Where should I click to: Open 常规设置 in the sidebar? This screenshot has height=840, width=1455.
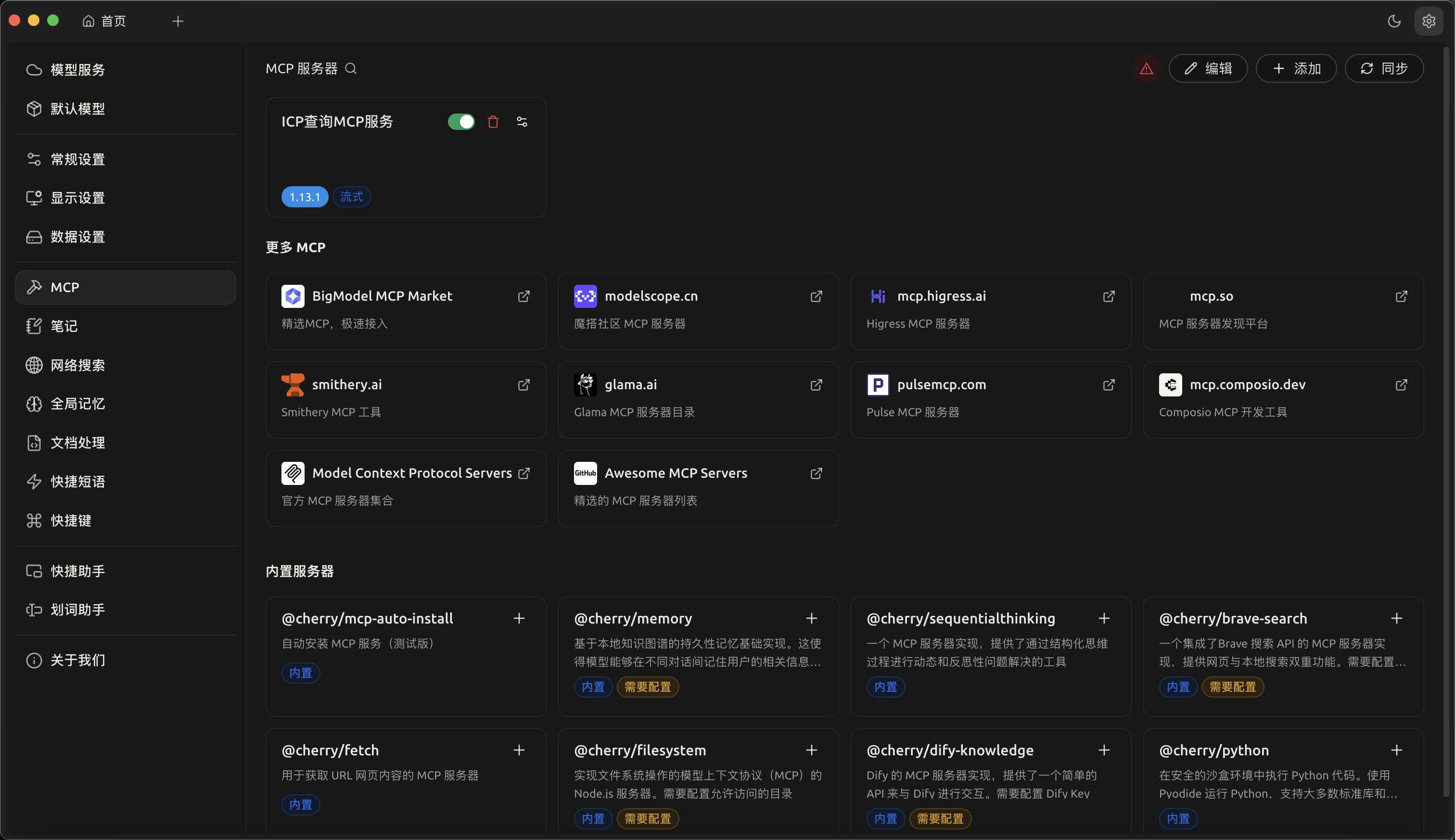click(126, 159)
